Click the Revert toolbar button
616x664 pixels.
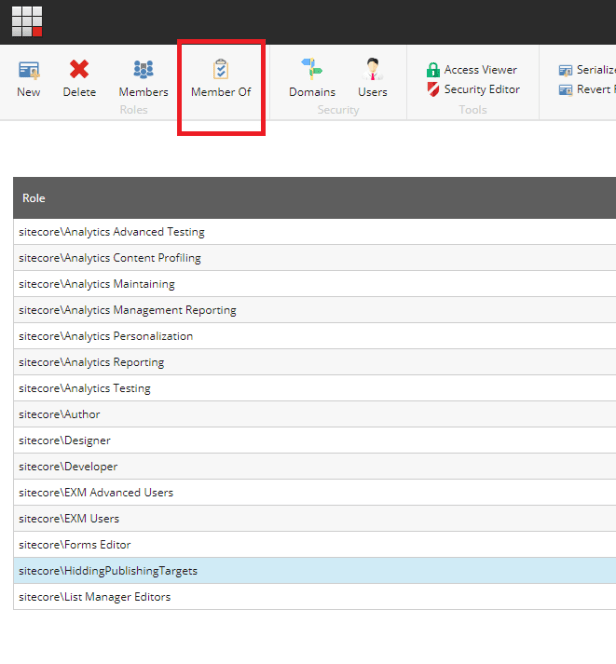[566, 90]
